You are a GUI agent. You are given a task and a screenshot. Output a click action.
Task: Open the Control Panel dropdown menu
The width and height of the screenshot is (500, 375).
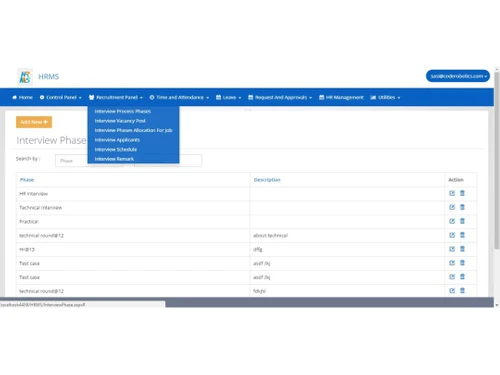60,97
